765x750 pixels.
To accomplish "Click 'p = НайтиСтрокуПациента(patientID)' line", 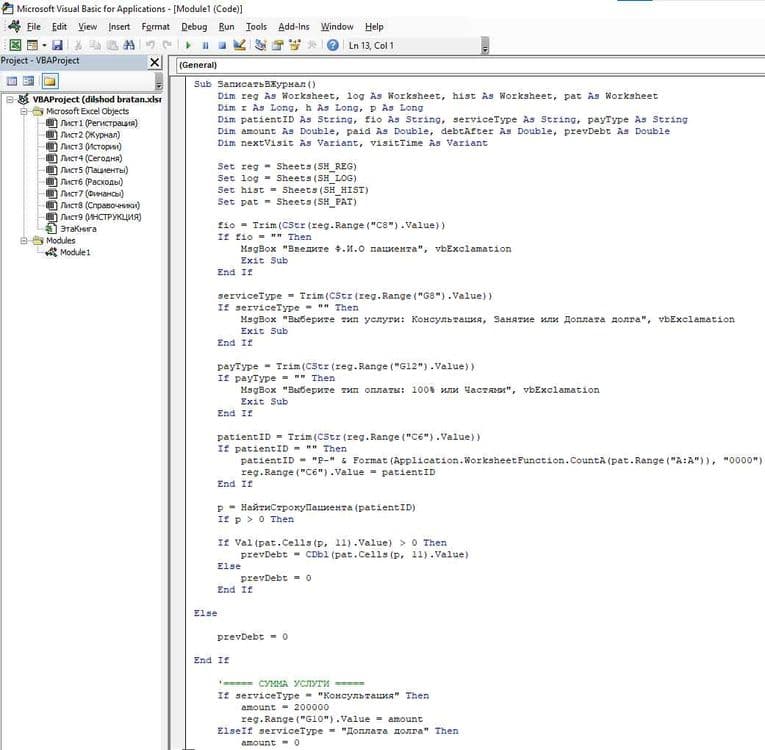I will (x=317, y=507).
